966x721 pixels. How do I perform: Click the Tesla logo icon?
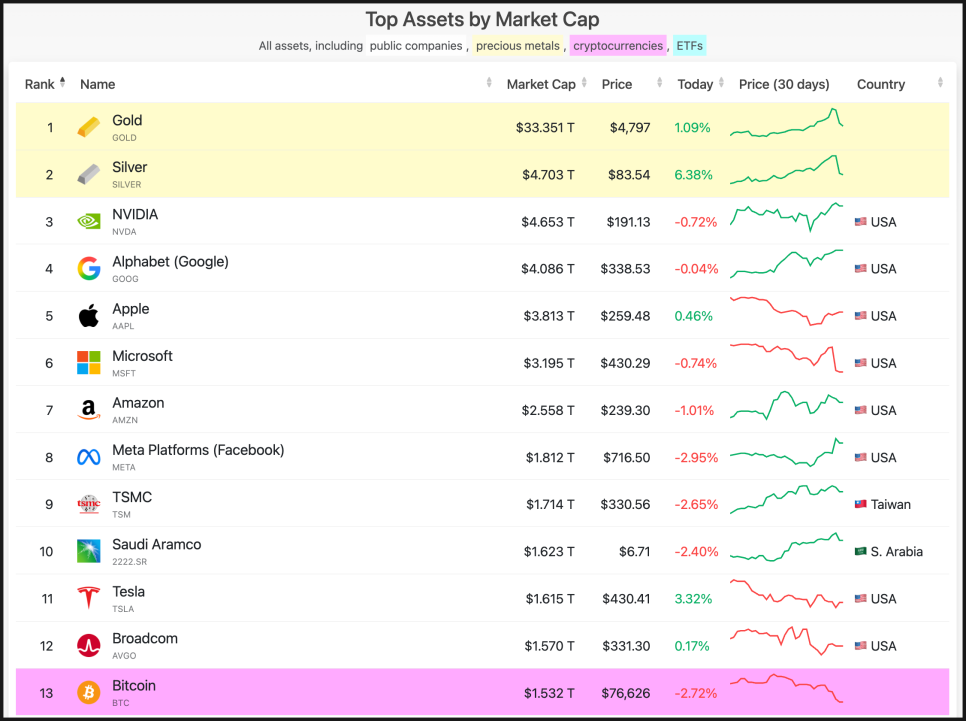click(89, 599)
